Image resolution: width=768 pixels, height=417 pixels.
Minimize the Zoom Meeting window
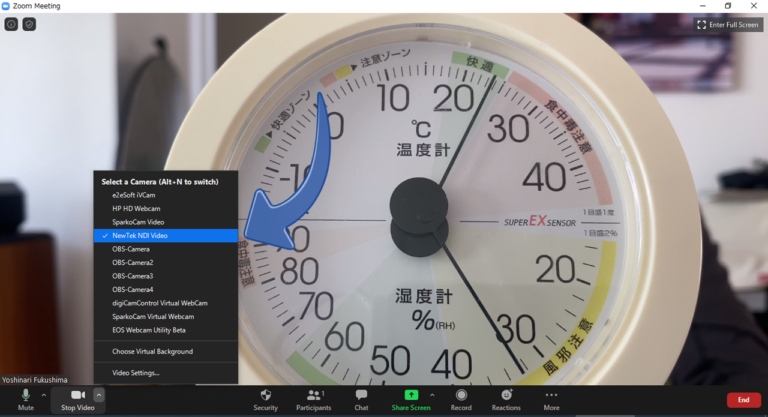703,6
